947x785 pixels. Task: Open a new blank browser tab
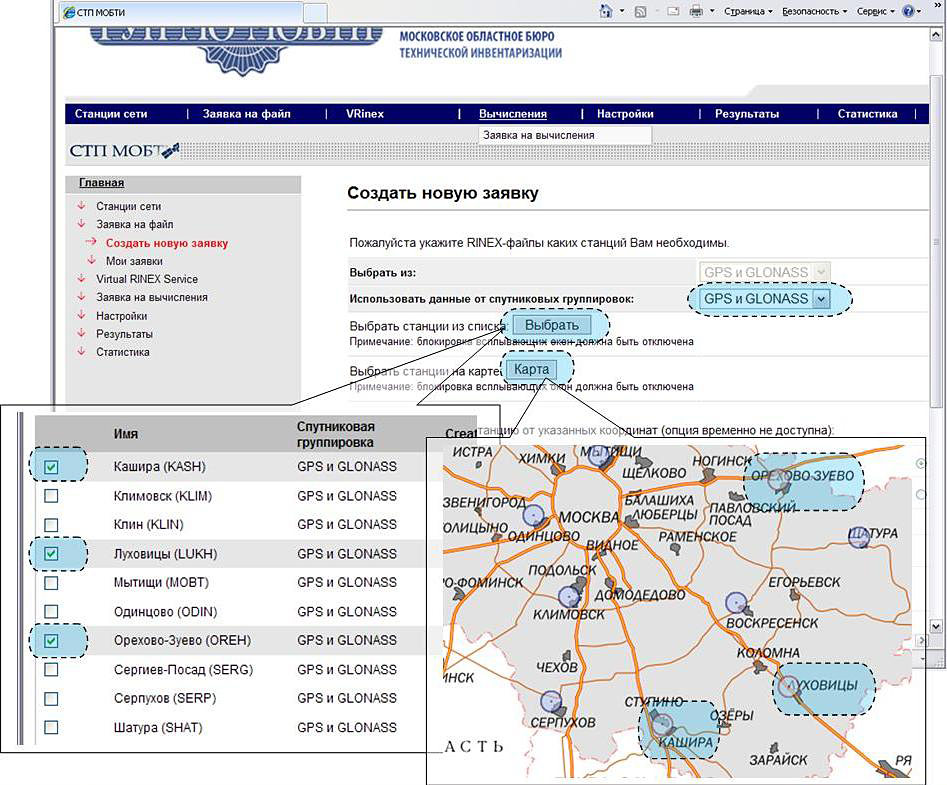coord(315,13)
